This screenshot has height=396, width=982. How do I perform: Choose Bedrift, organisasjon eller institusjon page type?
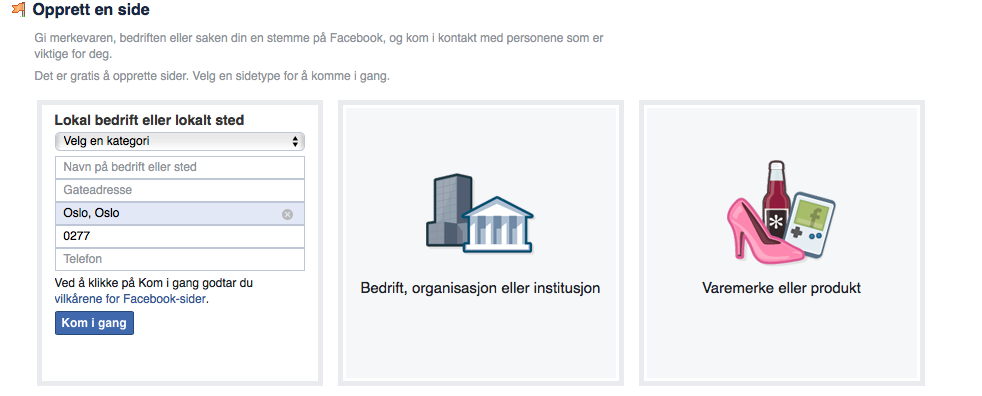(x=480, y=242)
